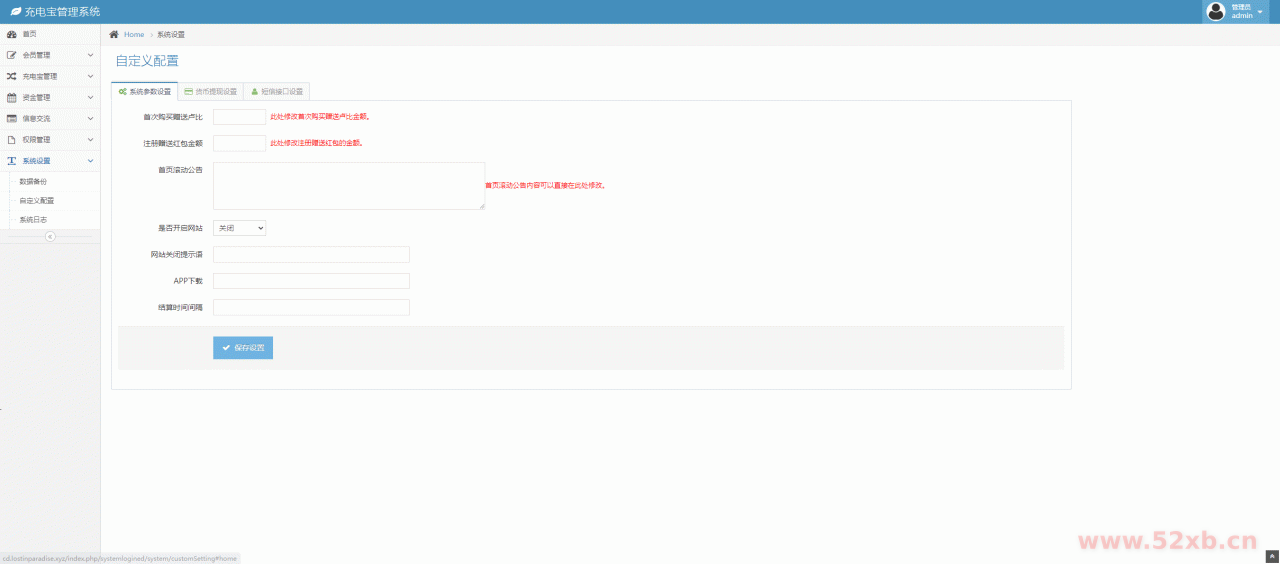Click the admin user avatar
The image size is (1280, 564).
[1216, 12]
